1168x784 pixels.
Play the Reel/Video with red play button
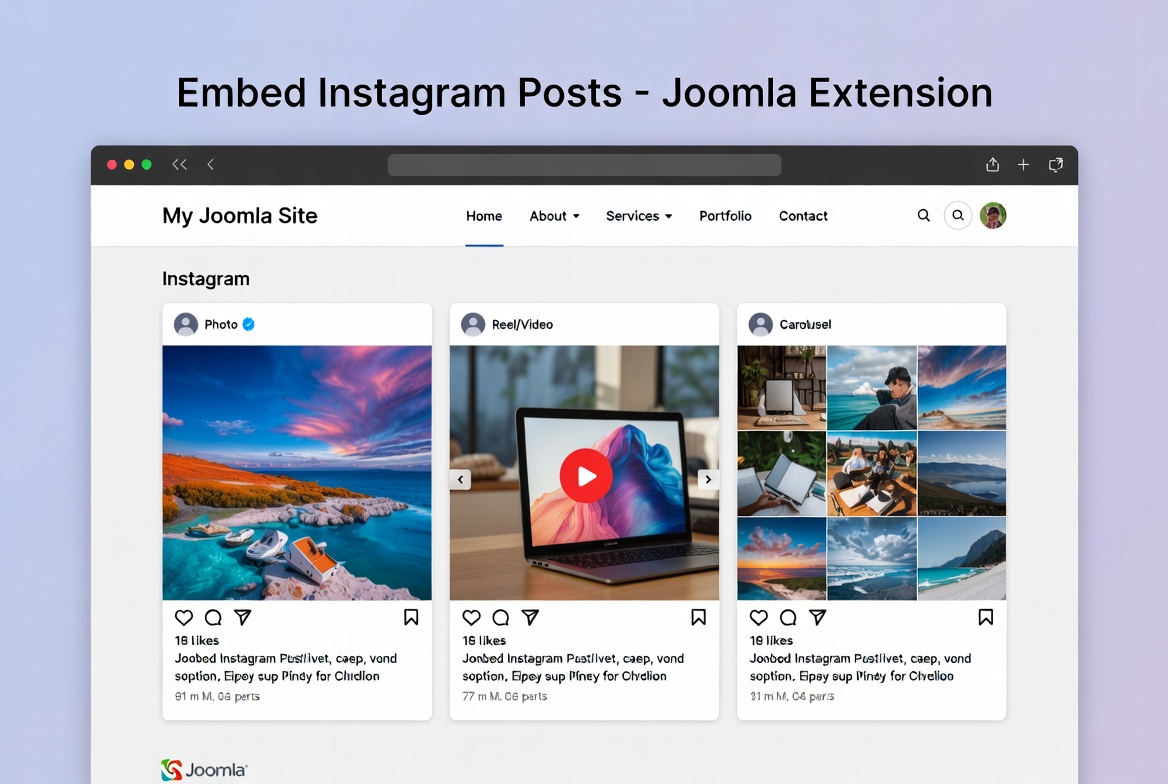click(586, 475)
